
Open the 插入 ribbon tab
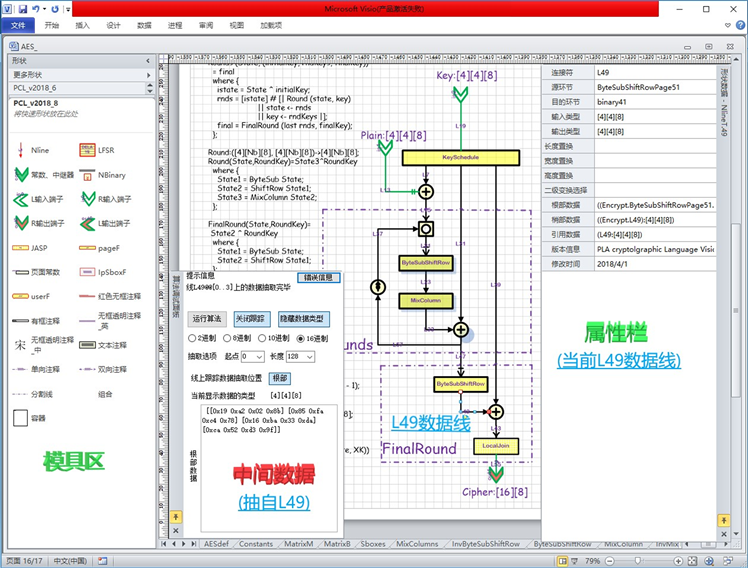[x=82, y=24]
